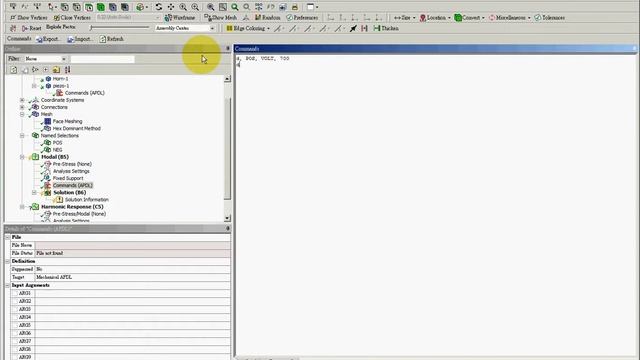Expand the Coordinate Systems tree node

pyautogui.click(x=22, y=100)
